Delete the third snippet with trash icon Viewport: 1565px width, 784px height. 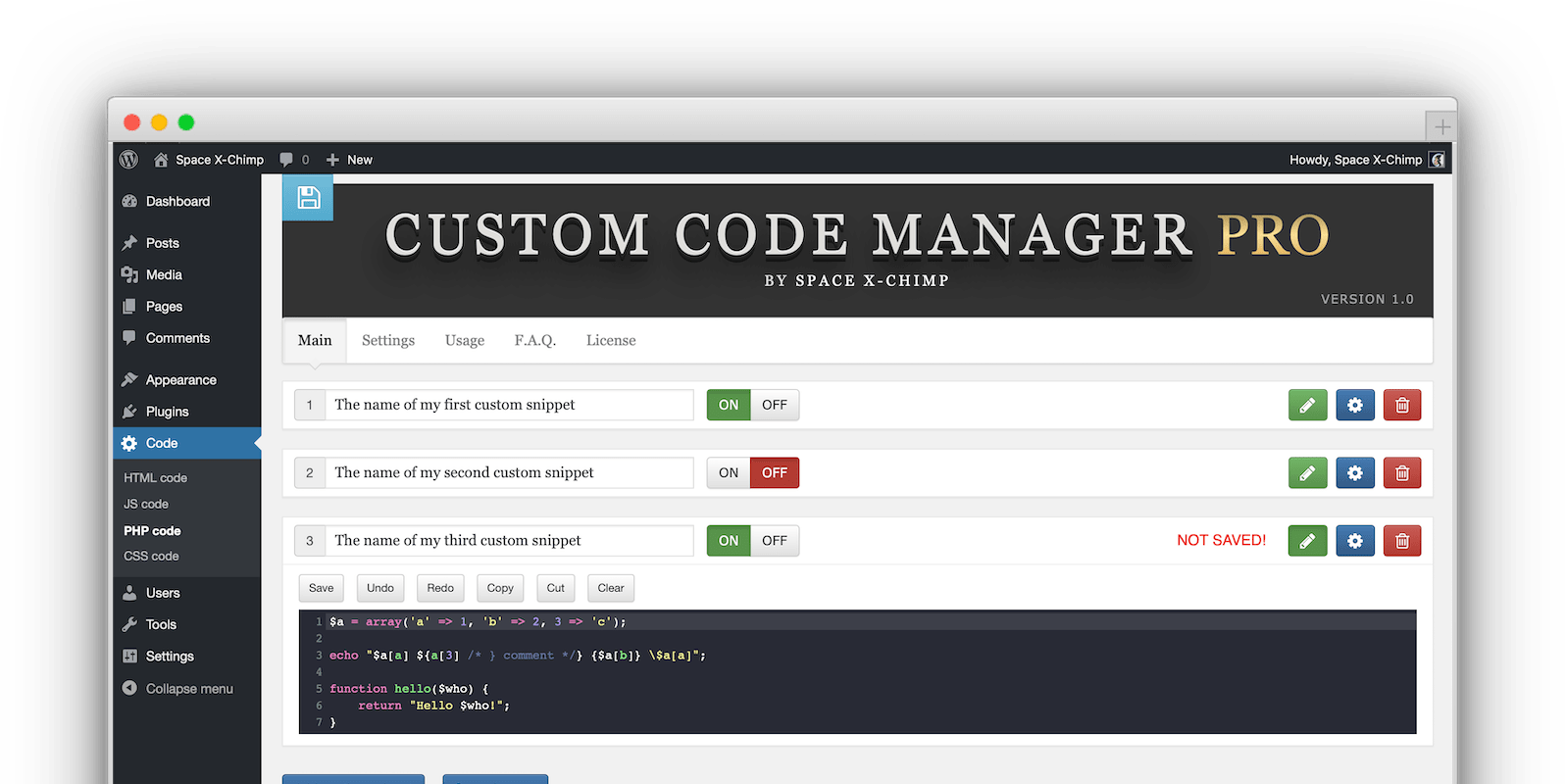click(1402, 541)
